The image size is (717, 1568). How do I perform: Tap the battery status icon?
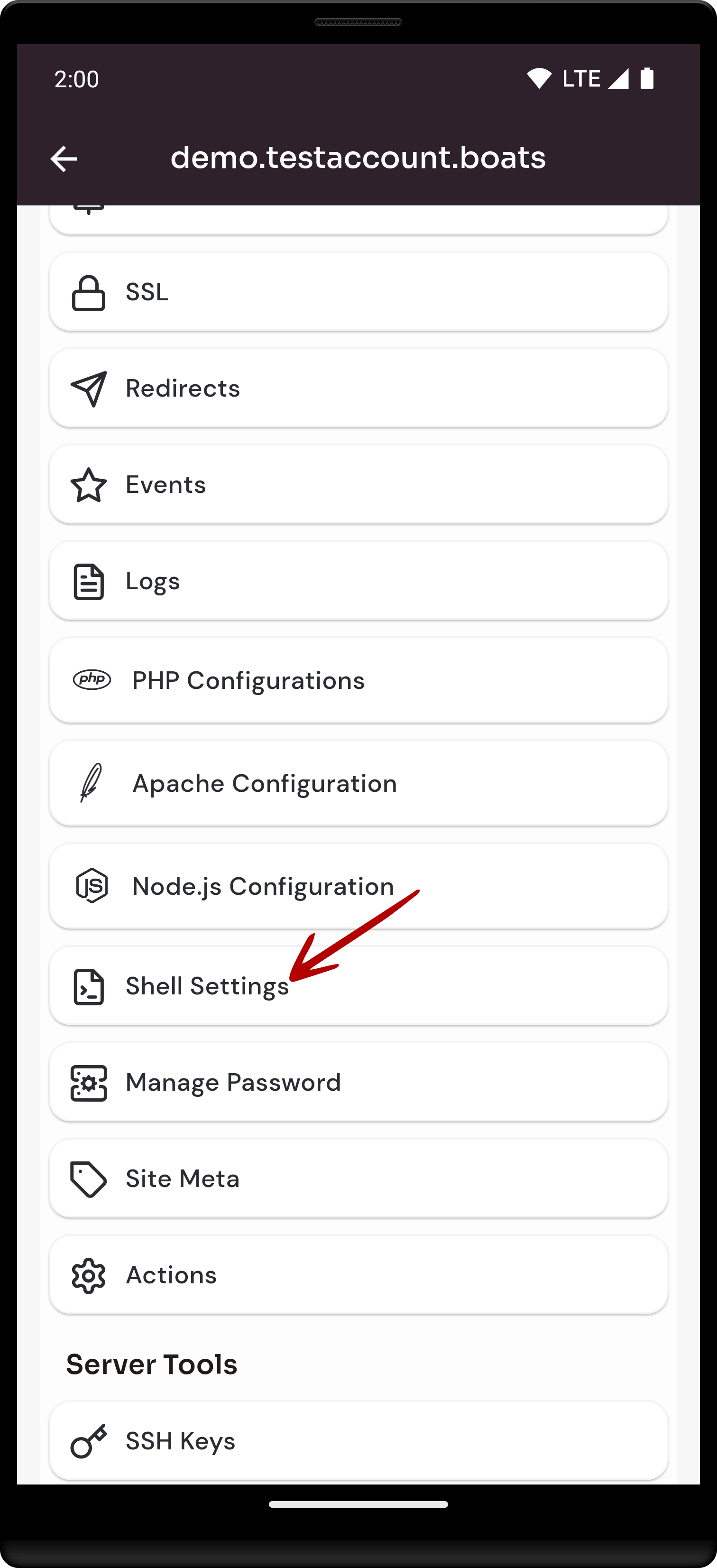pos(647,79)
